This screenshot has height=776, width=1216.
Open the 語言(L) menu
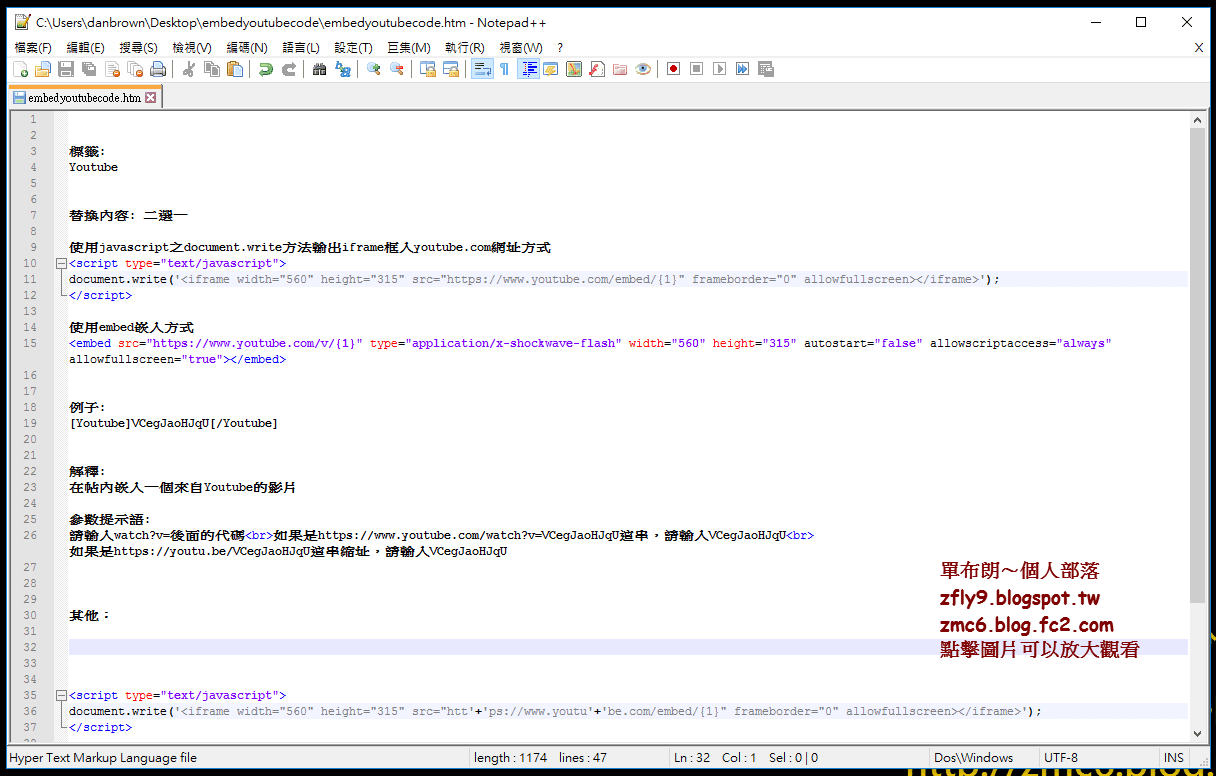click(301, 47)
